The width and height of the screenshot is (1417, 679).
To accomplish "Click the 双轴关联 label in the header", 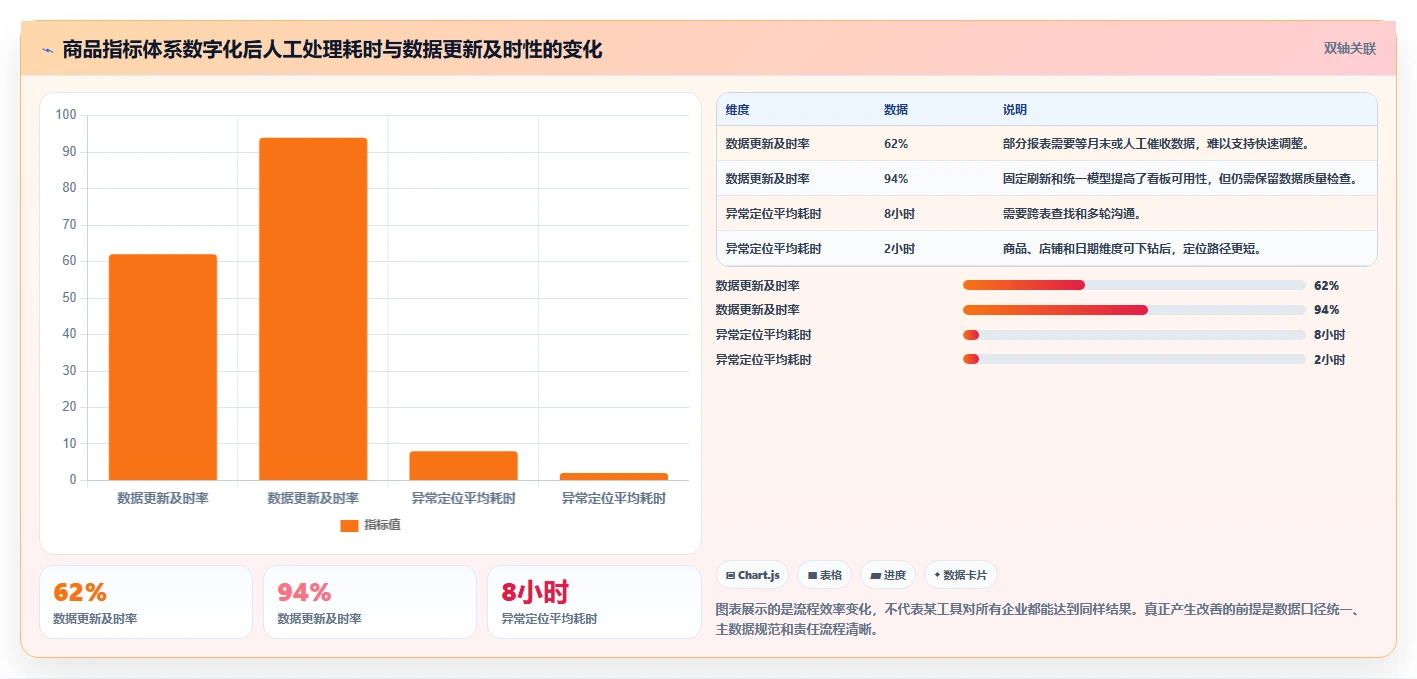I will pos(1350,49).
